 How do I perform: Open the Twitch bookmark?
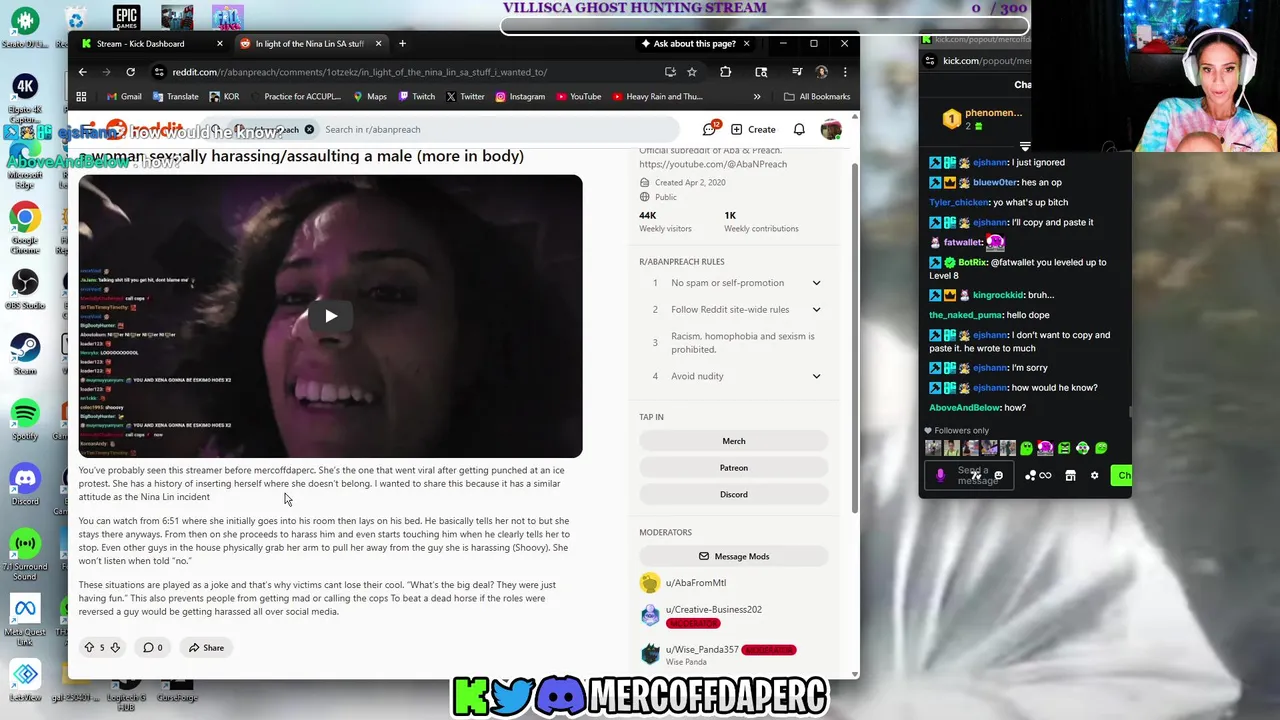[416, 97]
